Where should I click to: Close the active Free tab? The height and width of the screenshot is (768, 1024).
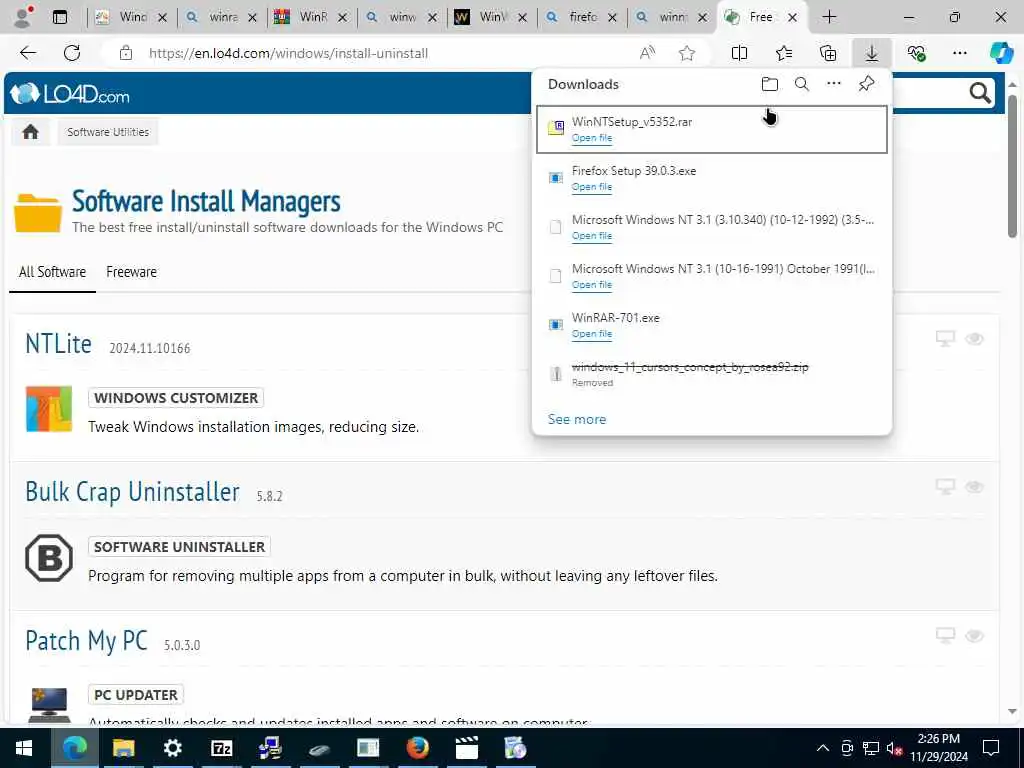pos(792,18)
